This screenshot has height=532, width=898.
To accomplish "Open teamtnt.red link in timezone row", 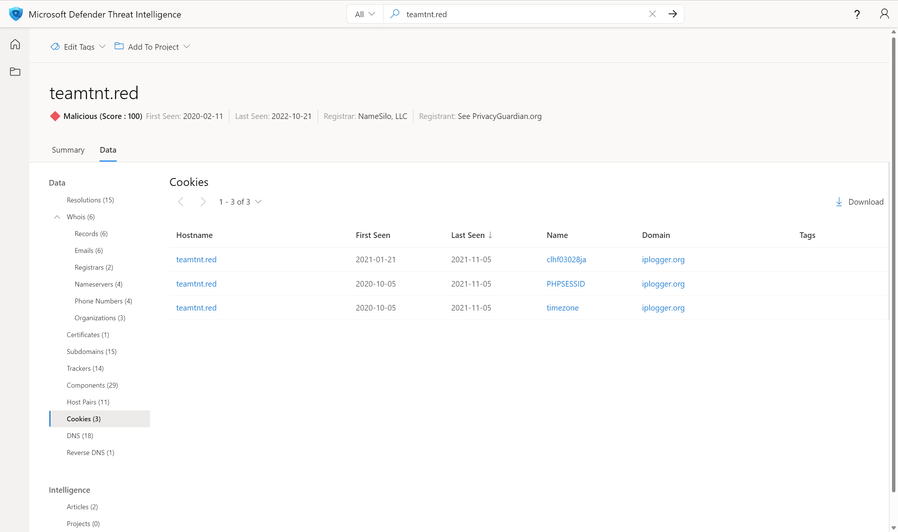I will pyautogui.click(x=196, y=308).
